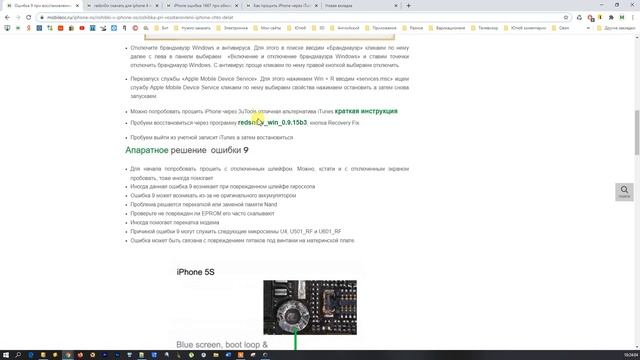Screen dimensions: 640x360
Task: Click the red YouTube bookmark icon
Action: point(82,28)
